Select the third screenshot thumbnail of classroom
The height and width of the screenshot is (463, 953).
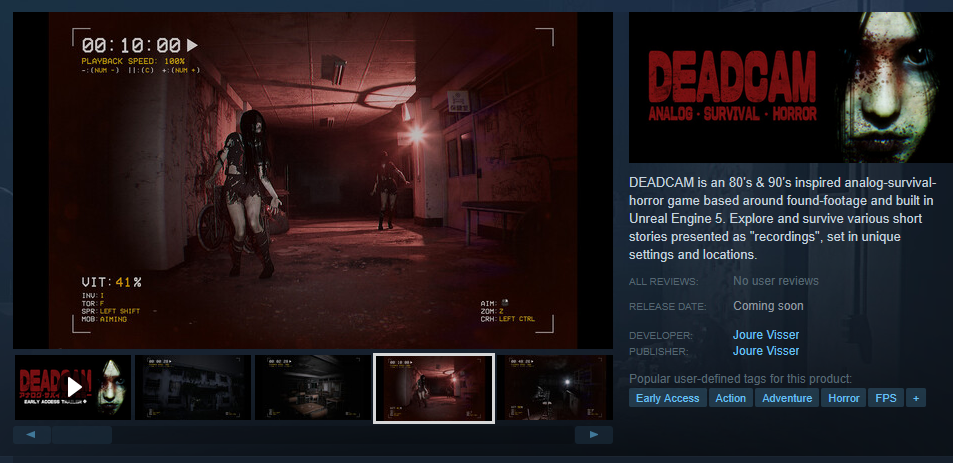pyautogui.click(x=312, y=387)
